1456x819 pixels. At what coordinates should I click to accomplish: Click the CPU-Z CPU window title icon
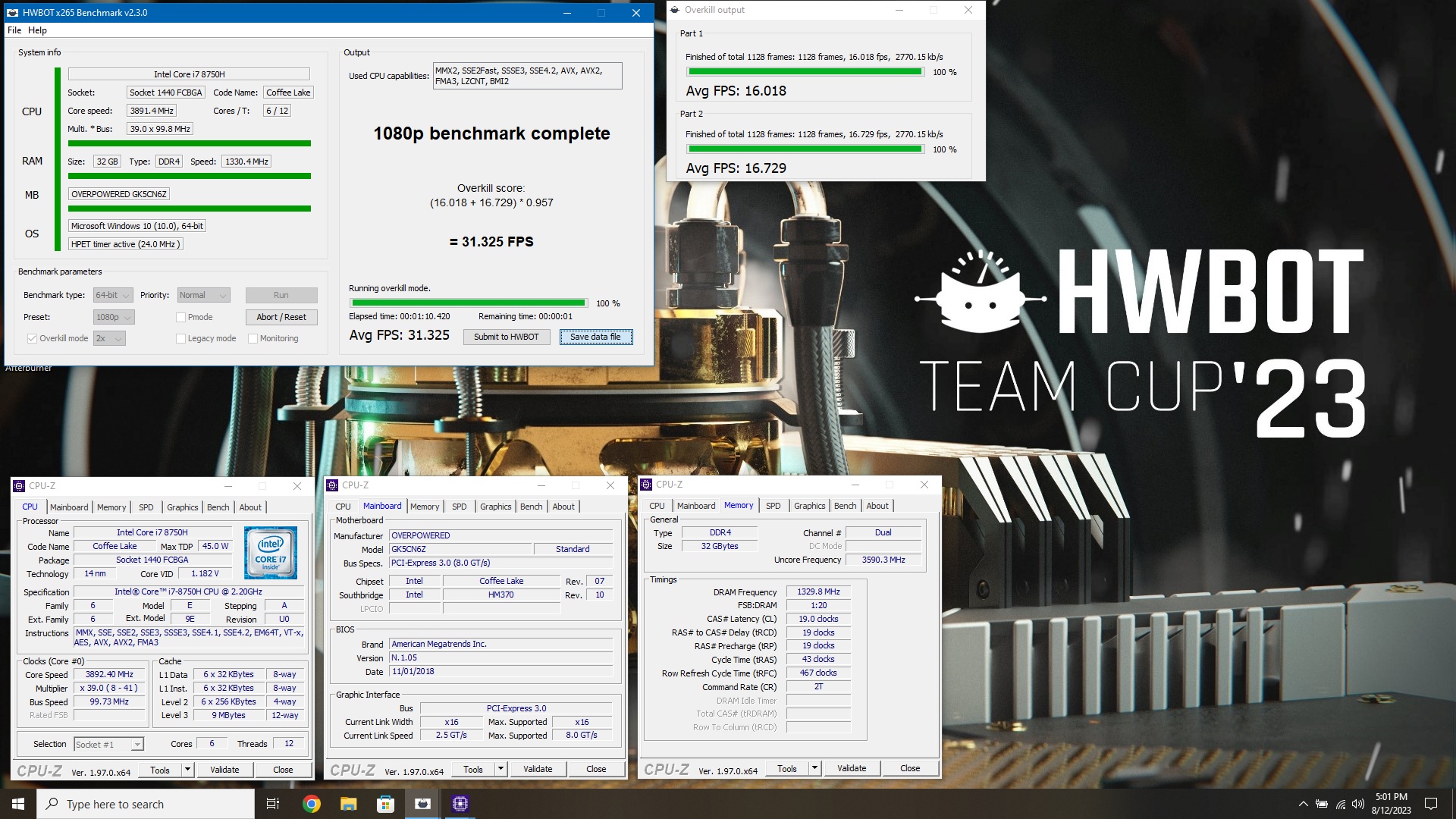[20, 486]
